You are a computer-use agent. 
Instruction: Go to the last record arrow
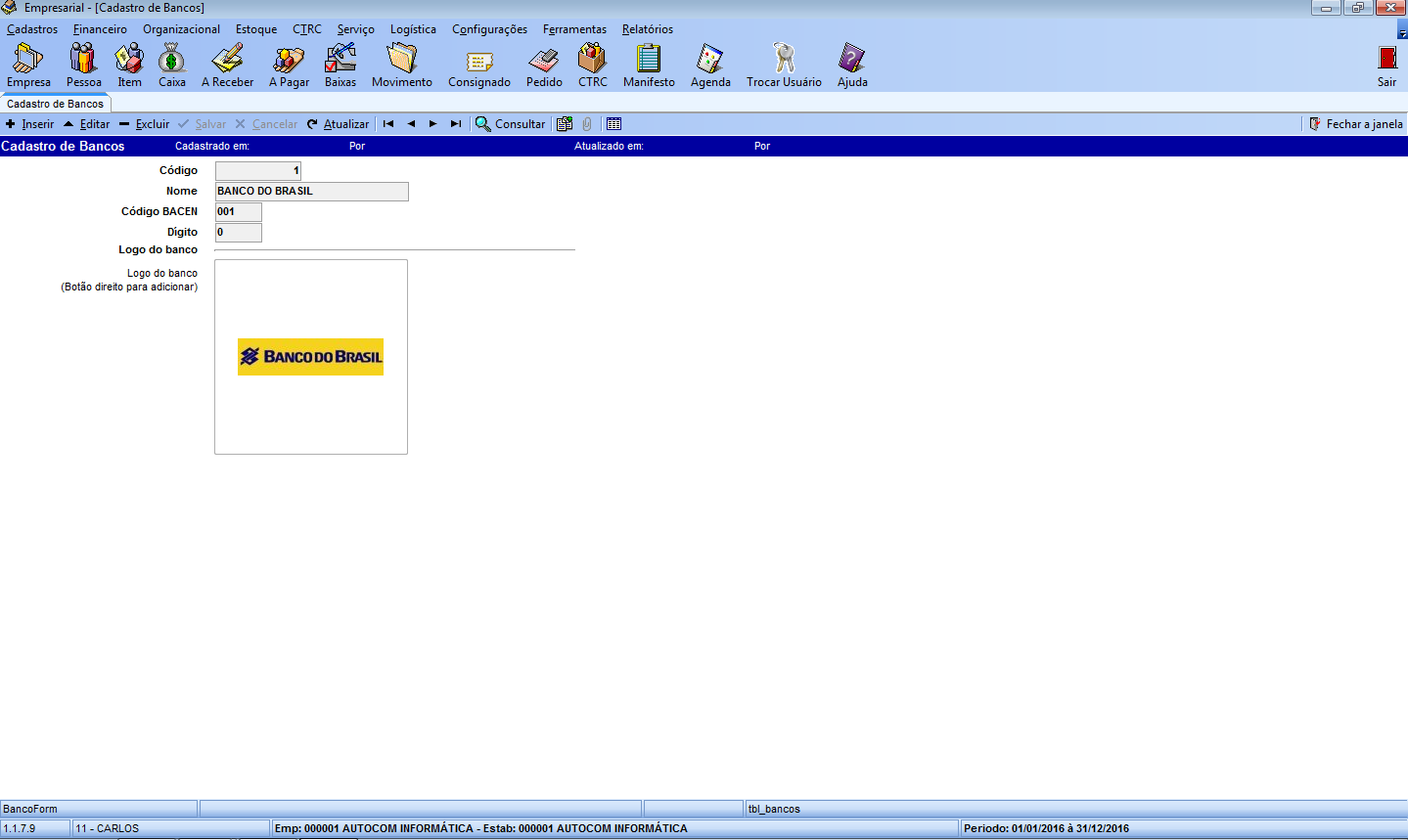click(455, 124)
